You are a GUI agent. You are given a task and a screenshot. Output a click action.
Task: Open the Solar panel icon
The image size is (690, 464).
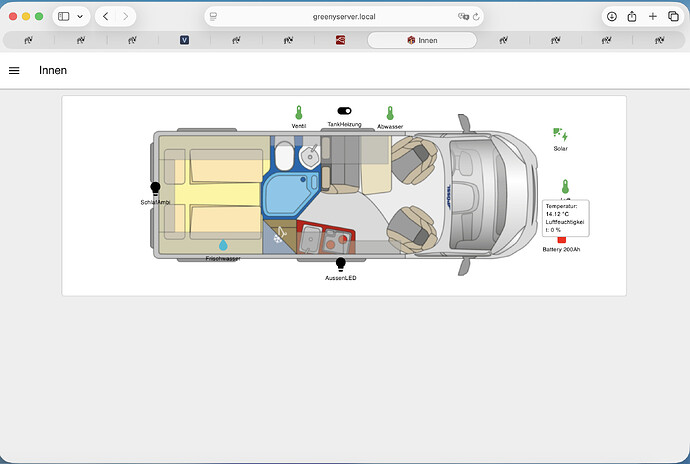click(x=560, y=135)
